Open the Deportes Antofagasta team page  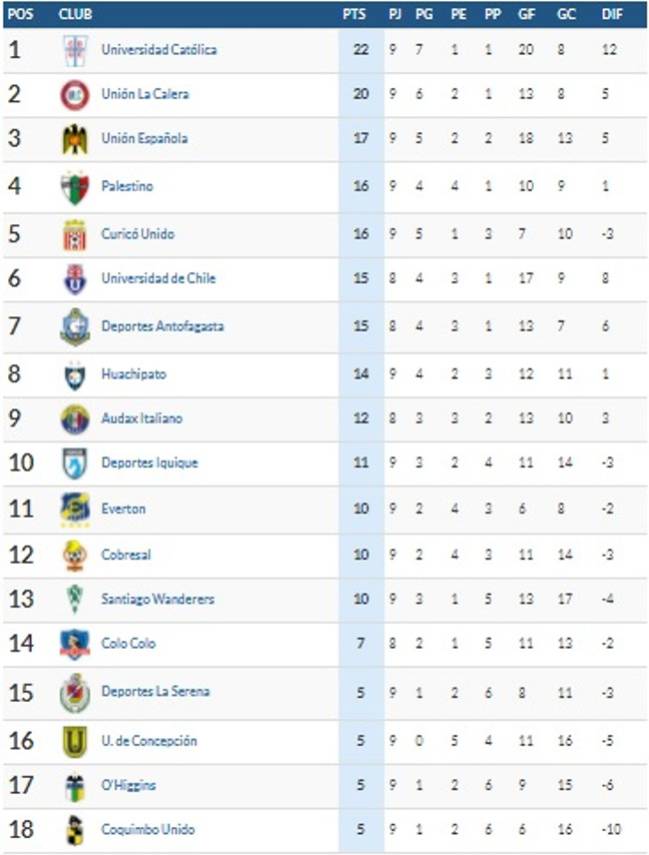tap(163, 326)
